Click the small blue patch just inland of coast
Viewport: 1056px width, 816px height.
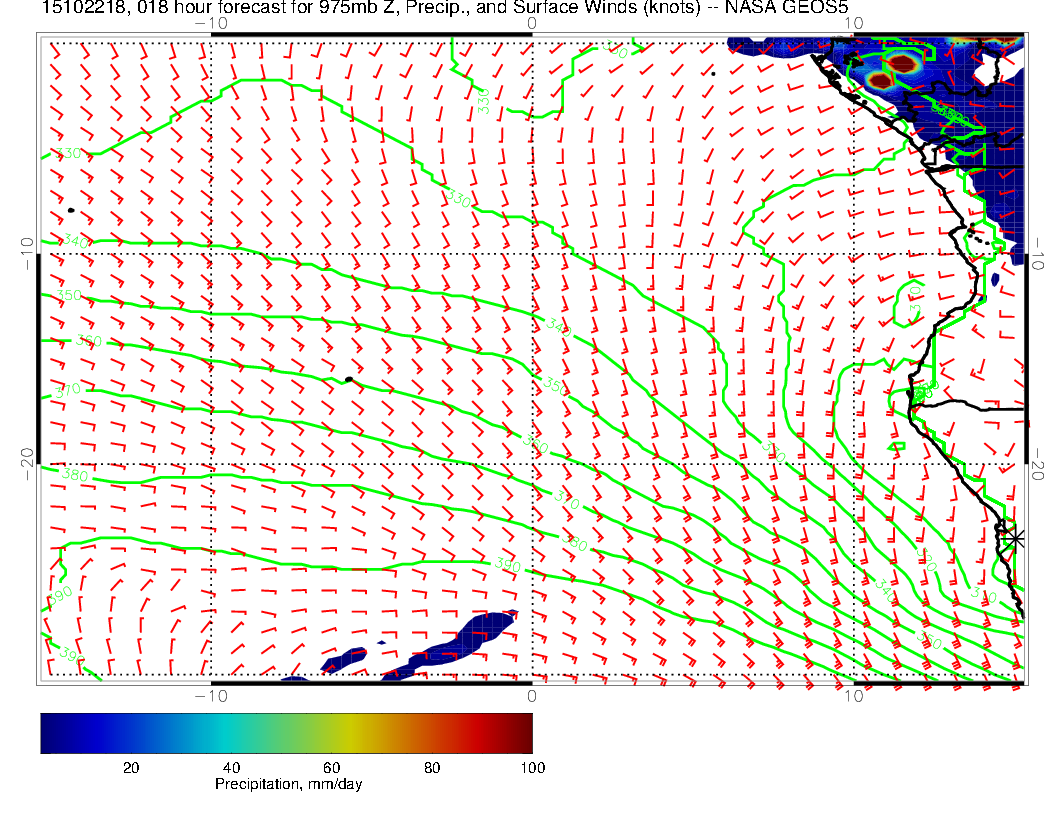click(996, 280)
